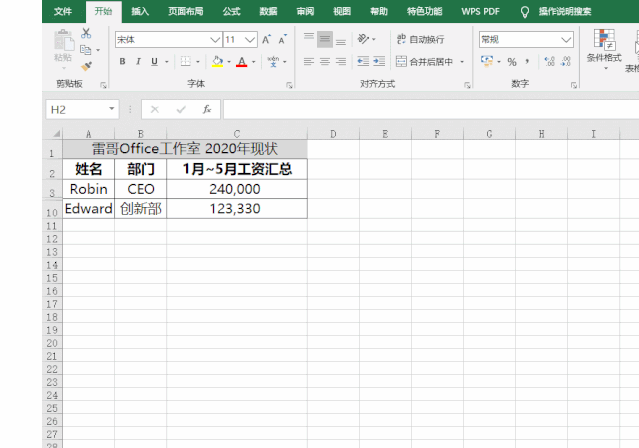The width and height of the screenshot is (639, 448).
Task: Decrease decimal places icon
Action: coord(566,62)
